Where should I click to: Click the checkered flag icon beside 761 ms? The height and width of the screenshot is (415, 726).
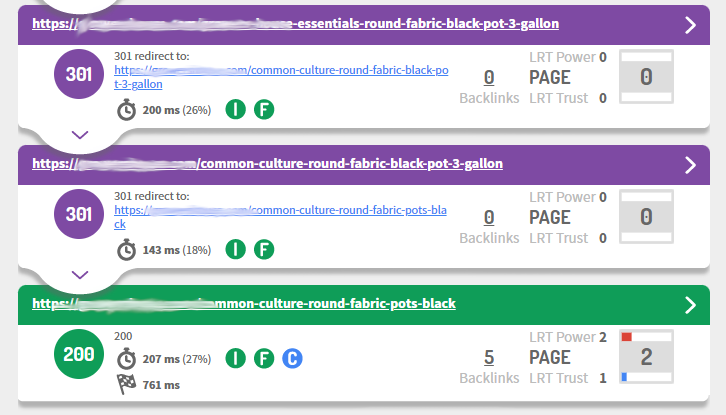(x=127, y=384)
